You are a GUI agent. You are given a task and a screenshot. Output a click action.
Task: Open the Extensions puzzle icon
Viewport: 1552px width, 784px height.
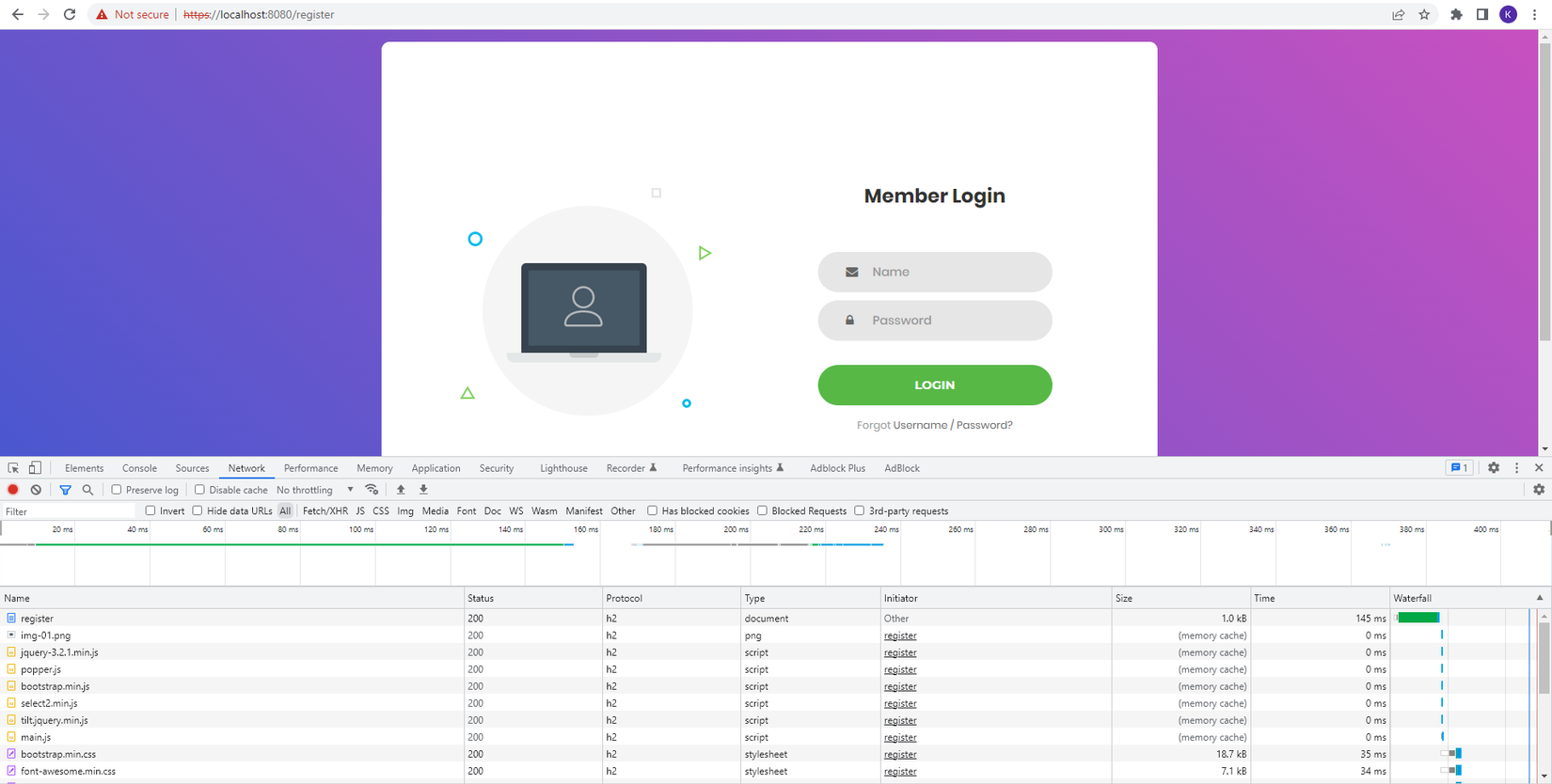pos(1456,14)
